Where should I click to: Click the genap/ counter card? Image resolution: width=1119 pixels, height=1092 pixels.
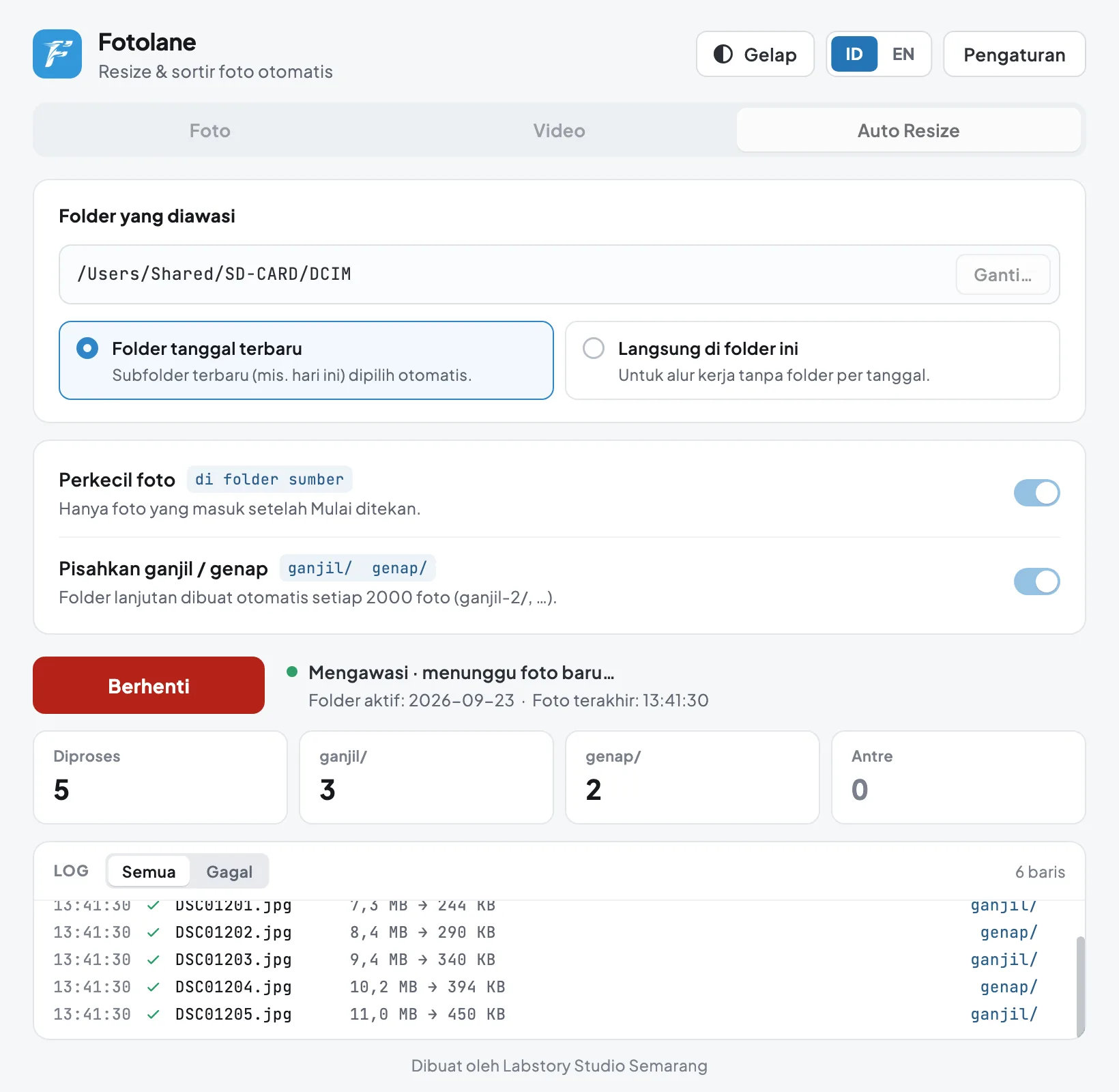[693, 777]
